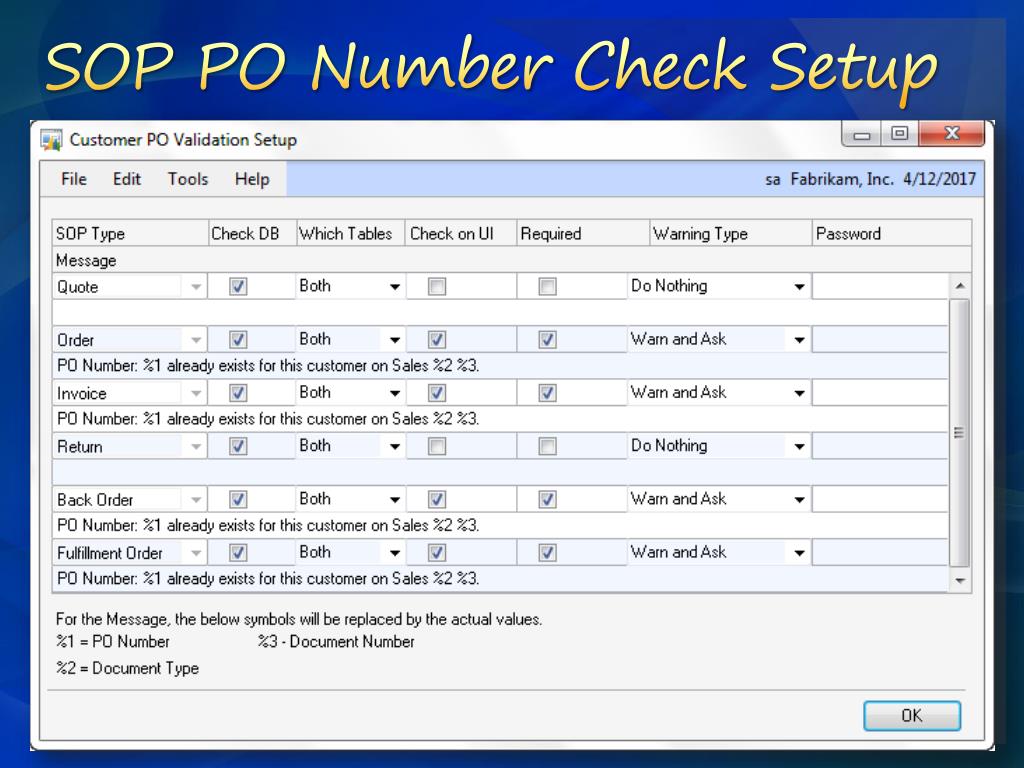
Task: Open the Back Order SOP Type dropdown
Action: (195, 500)
